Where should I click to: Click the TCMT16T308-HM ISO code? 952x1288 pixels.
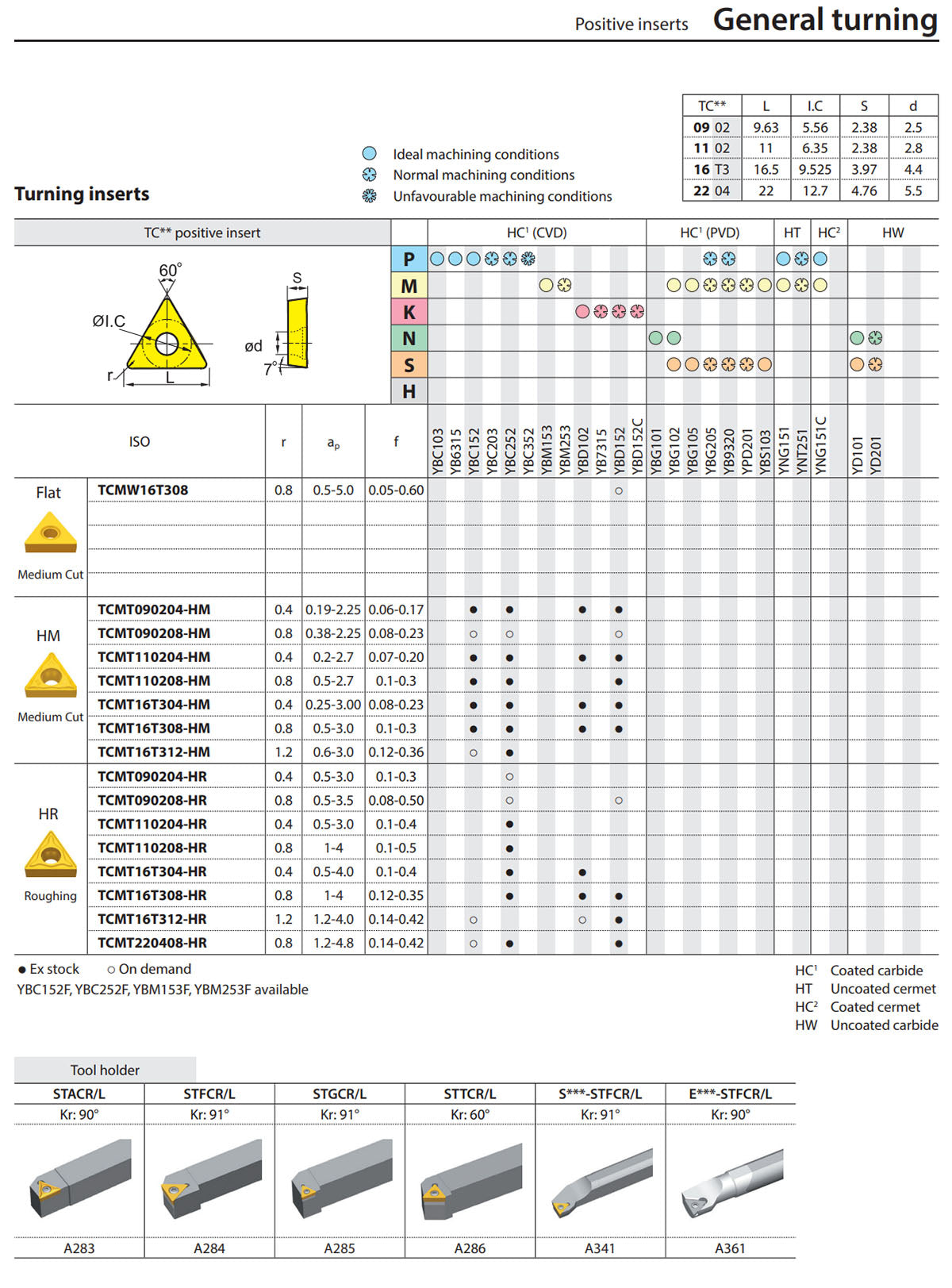pos(154,729)
